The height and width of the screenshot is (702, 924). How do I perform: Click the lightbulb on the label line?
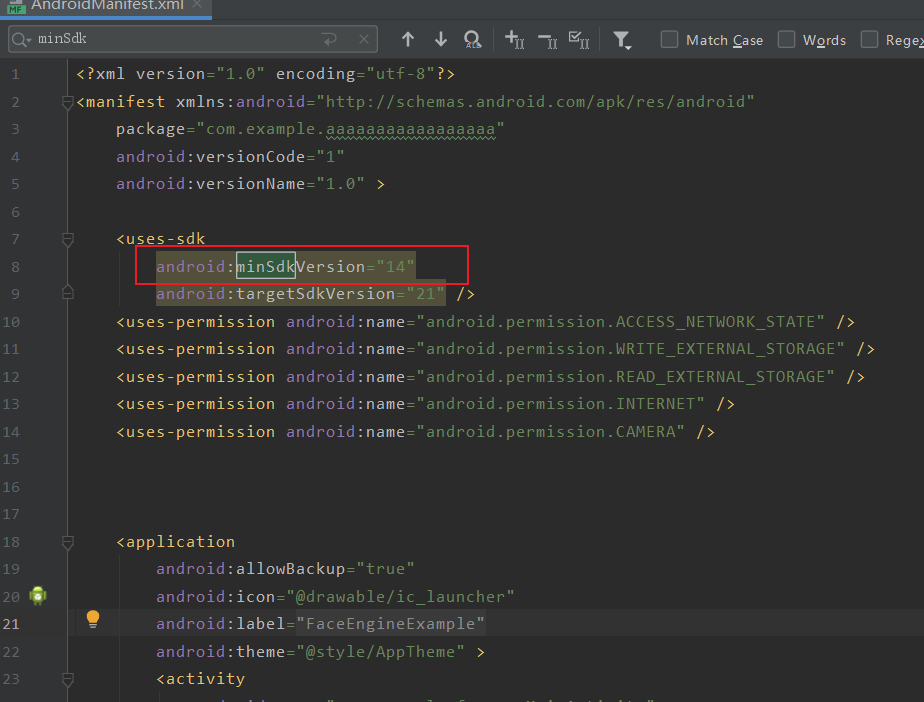click(x=92, y=619)
